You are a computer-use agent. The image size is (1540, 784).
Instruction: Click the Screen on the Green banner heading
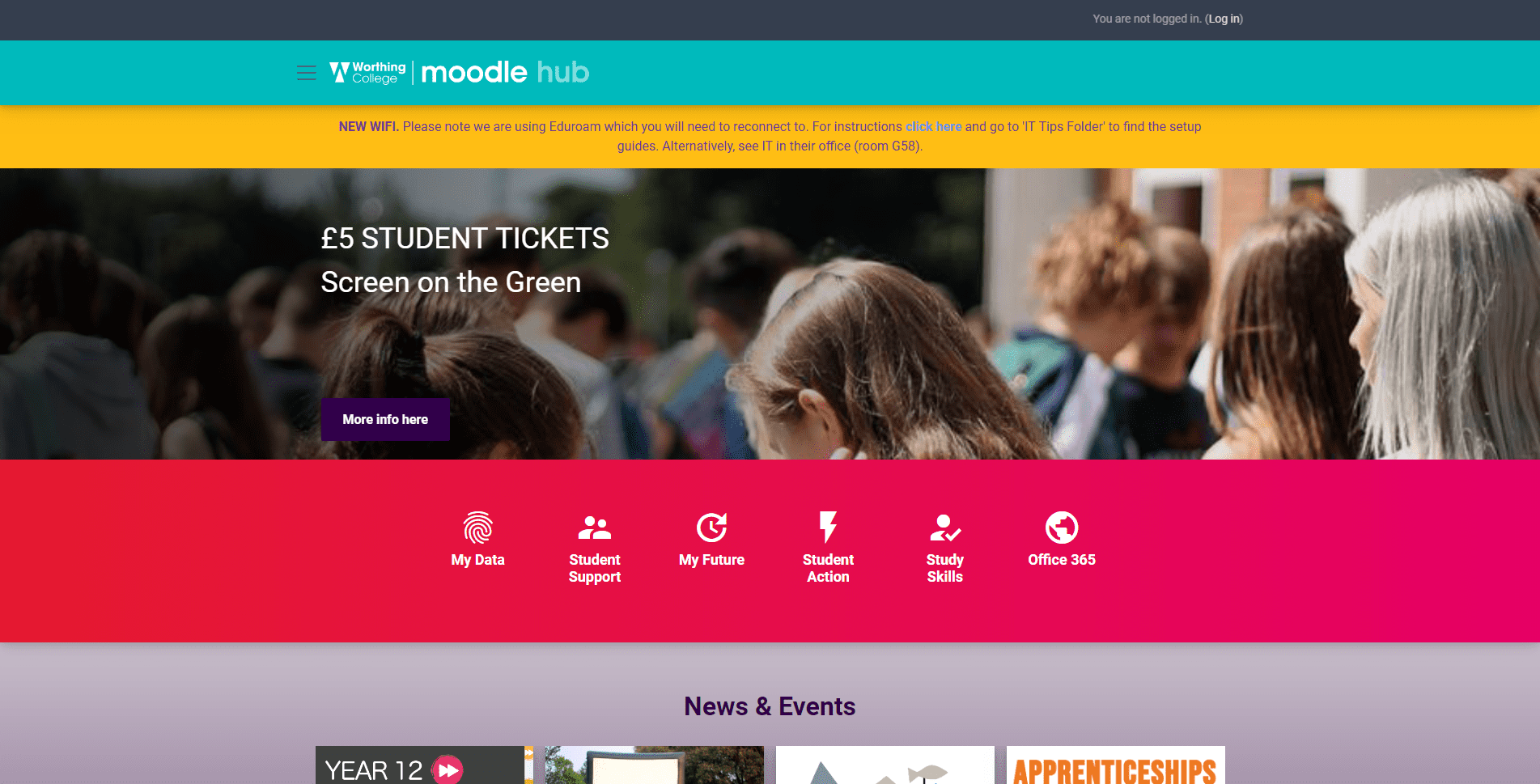click(451, 282)
